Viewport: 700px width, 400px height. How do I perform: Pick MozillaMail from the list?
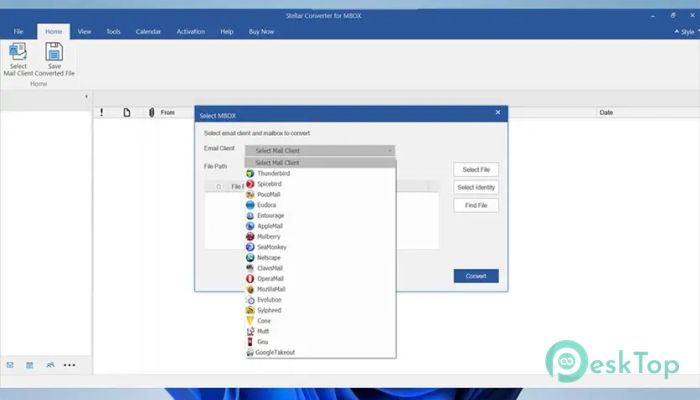[x=320, y=289]
